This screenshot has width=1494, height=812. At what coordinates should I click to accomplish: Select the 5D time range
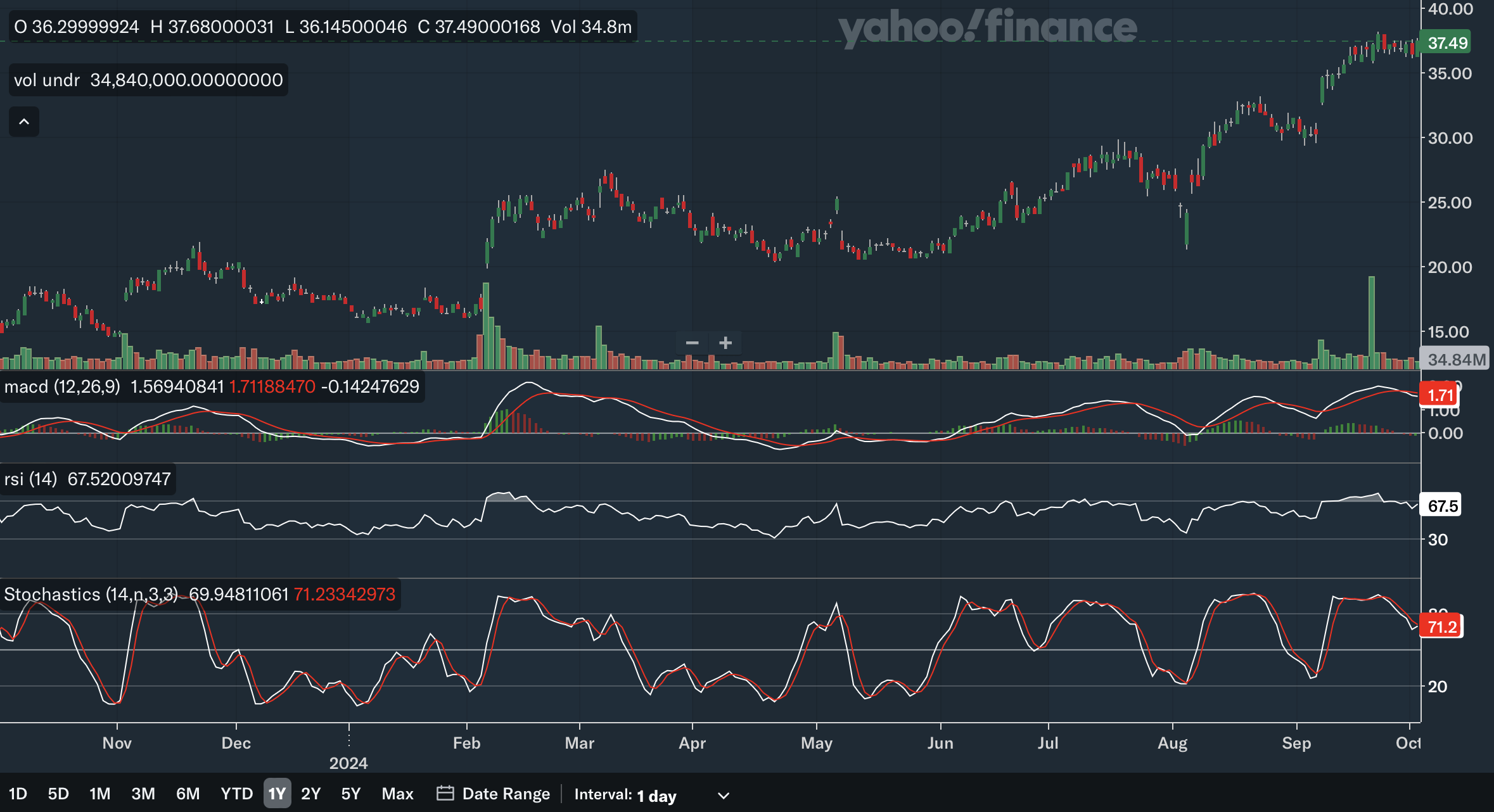(58, 794)
